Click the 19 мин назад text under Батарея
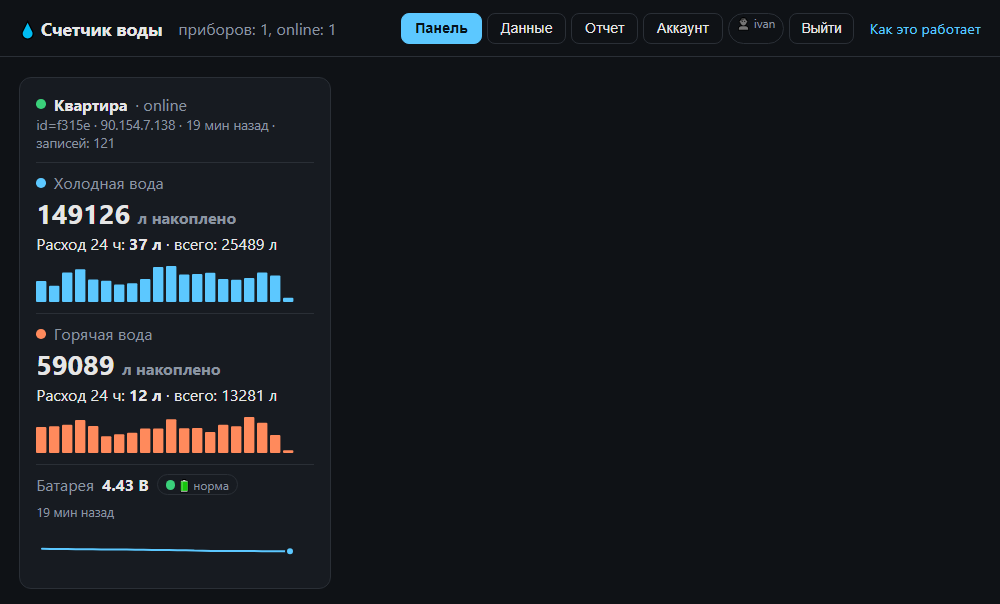This screenshot has height=604, width=1000. (x=75, y=513)
